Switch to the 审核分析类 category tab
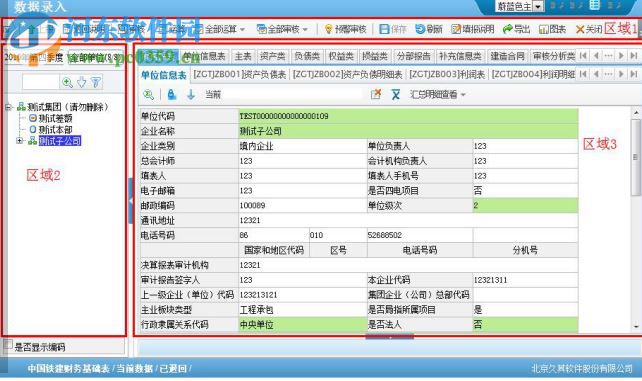This screenshot has width=642, height=381. pyautogui.click(x=554, y=56)
